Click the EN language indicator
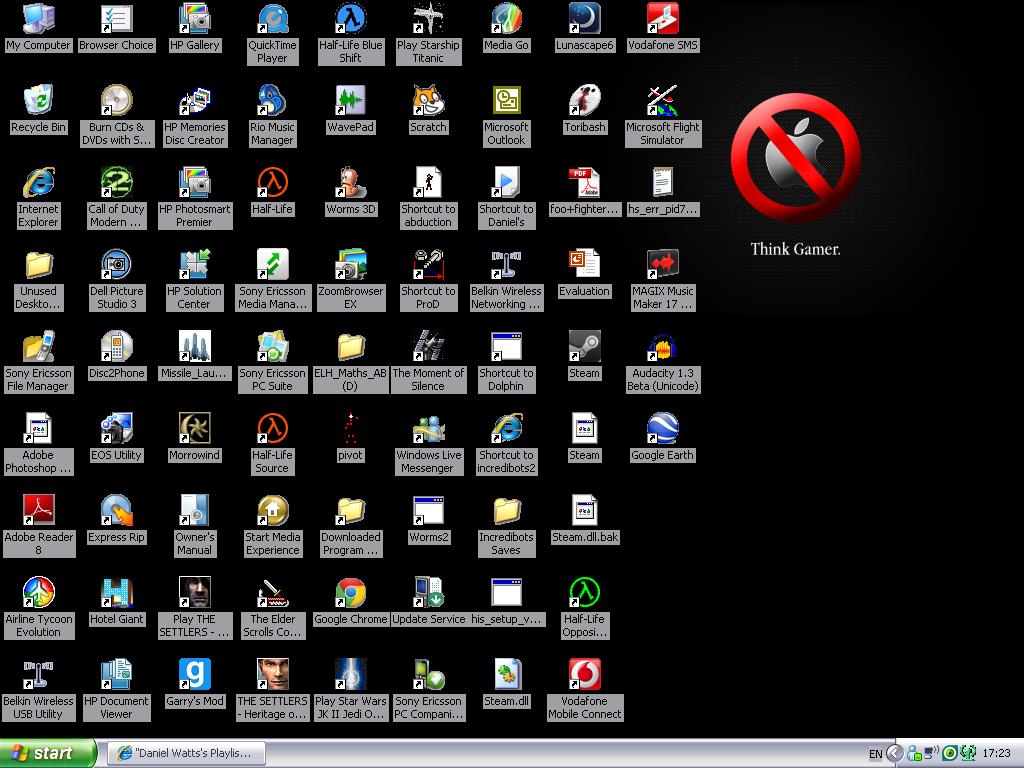Image resolution: width=1024 pixels, height=768 pixels. point(875,754)
